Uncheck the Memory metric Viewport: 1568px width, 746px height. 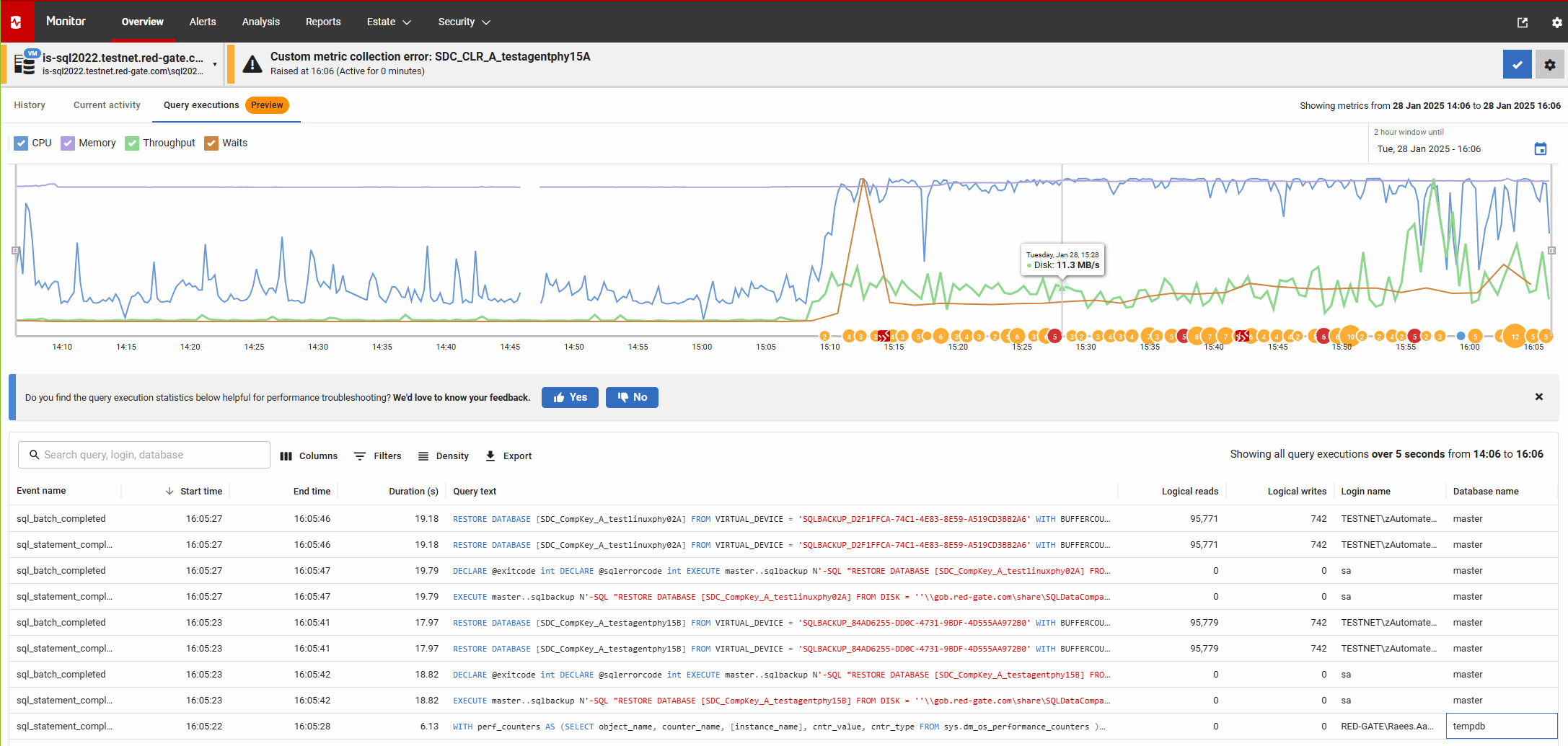click(68, 143)
